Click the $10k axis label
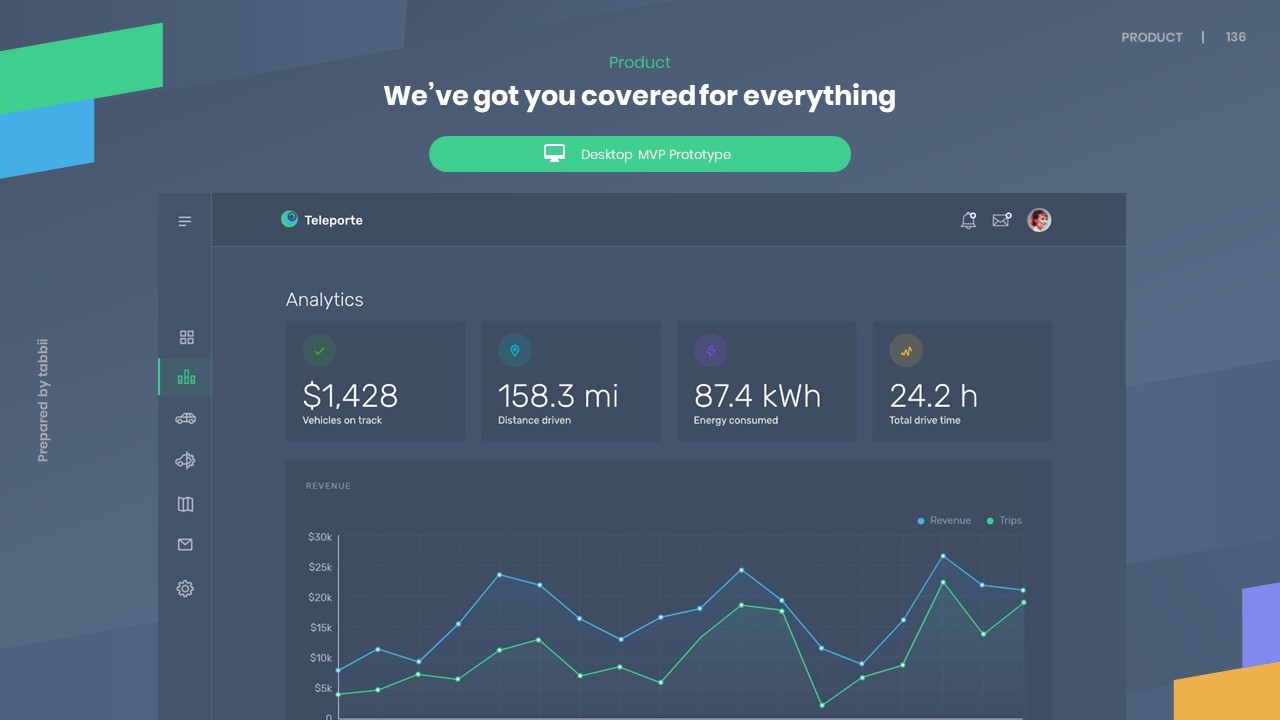Viewport: 1280px width, 720px height. [x=320, y=658]
